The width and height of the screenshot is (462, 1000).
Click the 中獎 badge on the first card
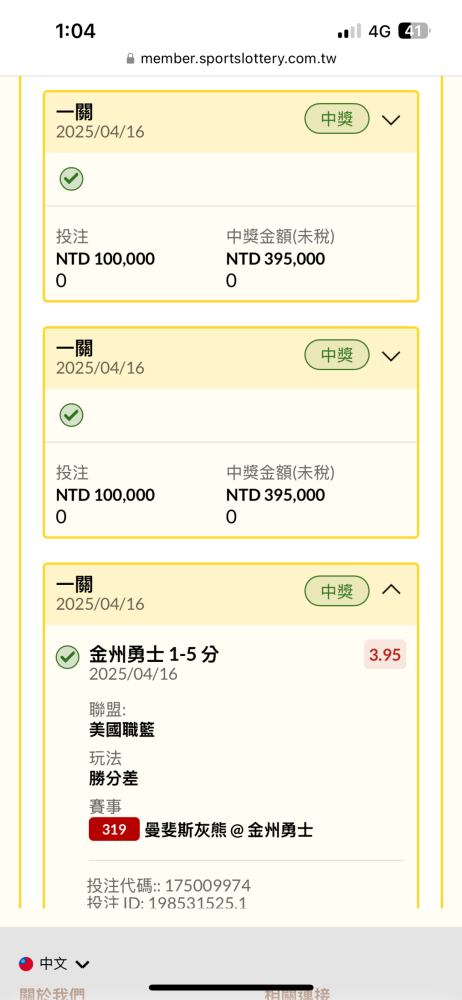(337, 119)
